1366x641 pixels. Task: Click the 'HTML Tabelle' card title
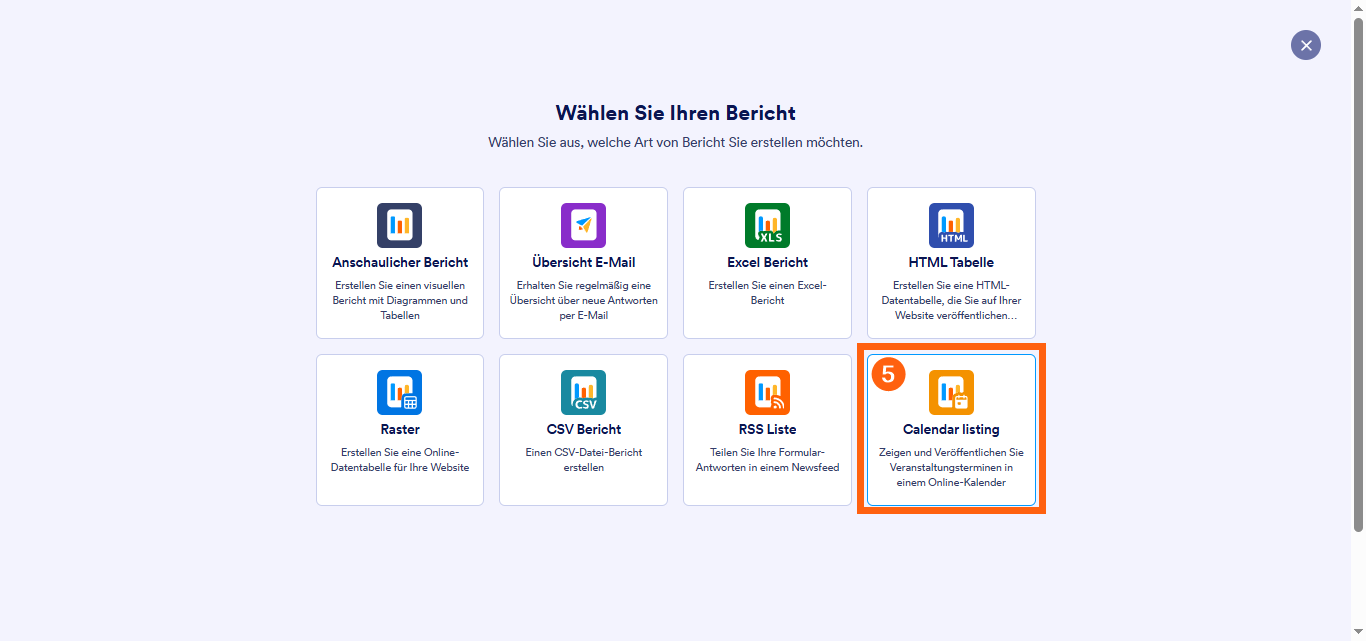(x=951, y=263)
